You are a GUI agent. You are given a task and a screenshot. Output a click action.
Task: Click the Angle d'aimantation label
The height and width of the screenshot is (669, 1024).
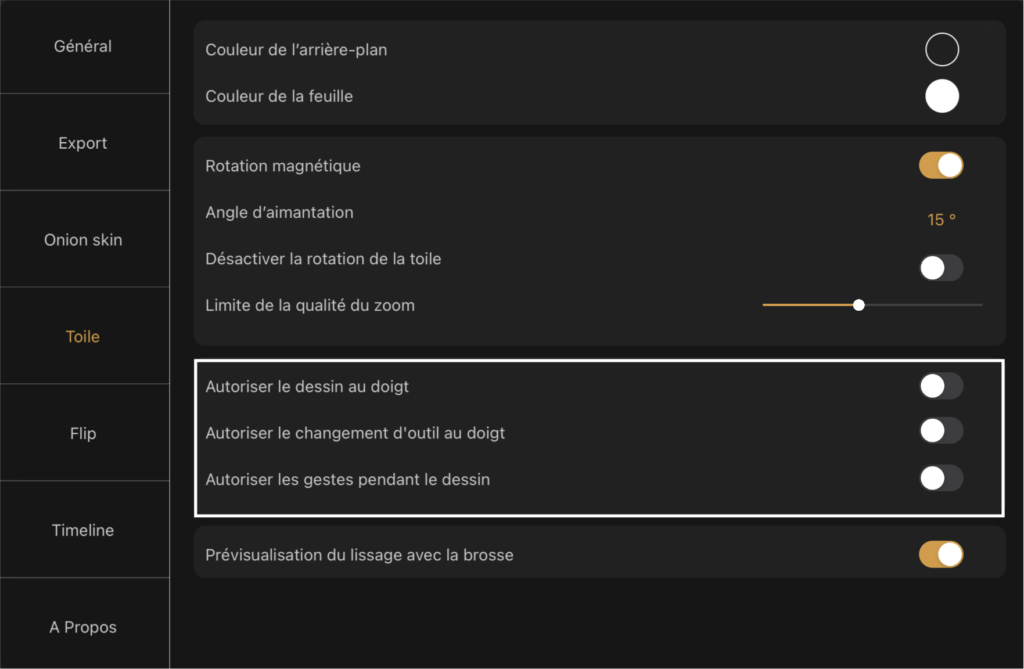pos(279,212)
